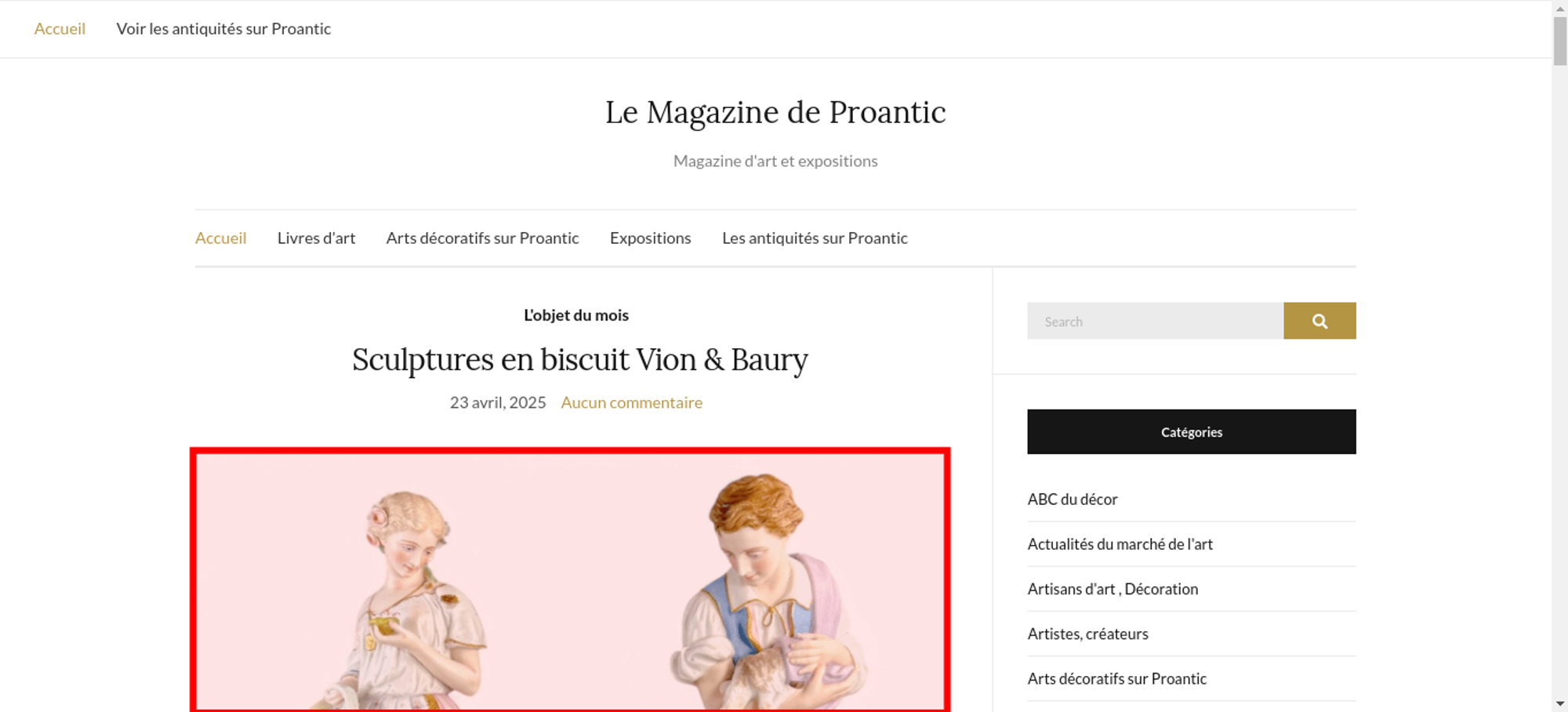The image size is (1568, 712).
Task: Open article Sculptures en biscuit Vion & Baury
Action: 579,360
